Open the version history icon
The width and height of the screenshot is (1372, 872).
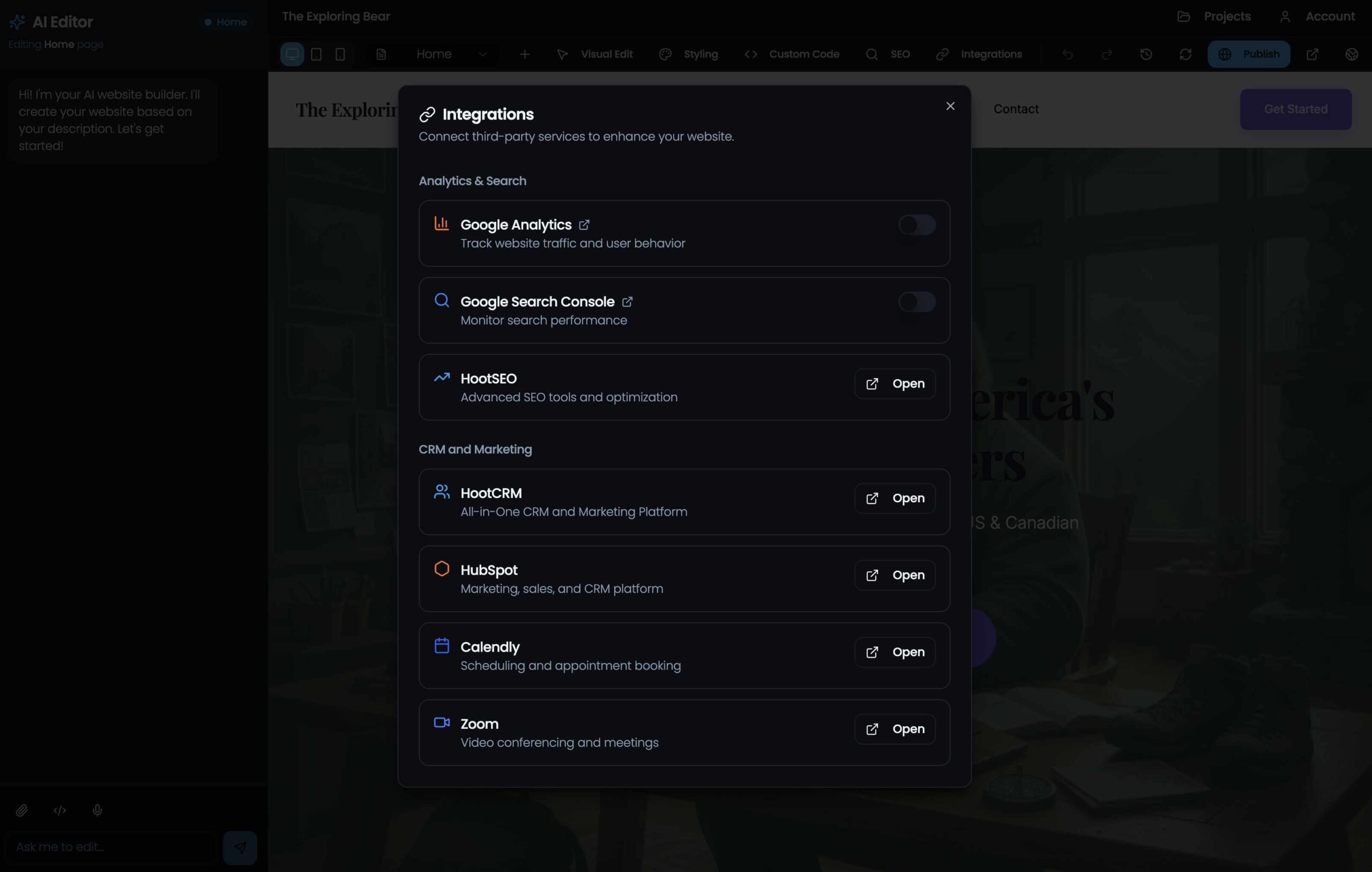click(x=1146, y=54)
